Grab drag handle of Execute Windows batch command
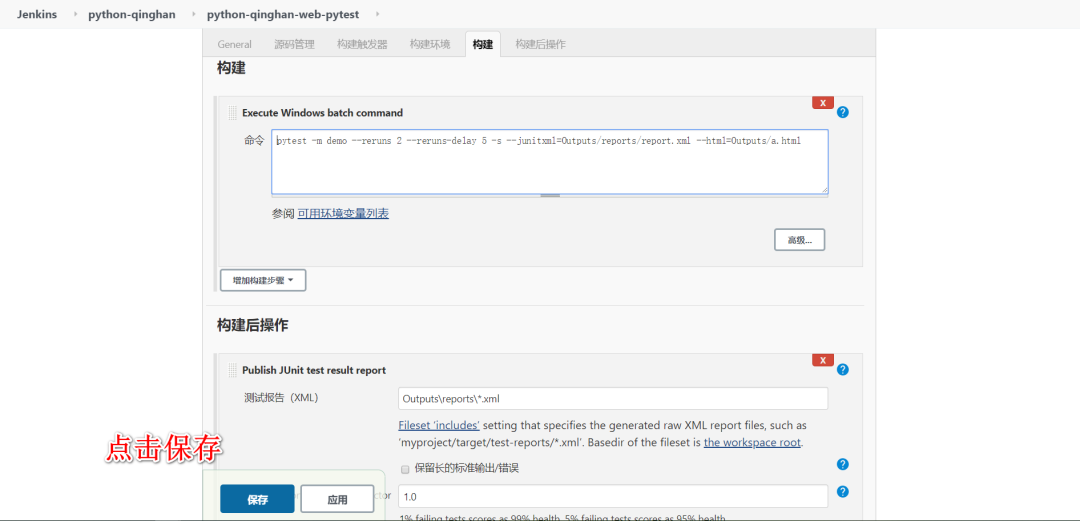This screenshot has height=521, width=1080. pyautogui.click(x=232, y=112)
